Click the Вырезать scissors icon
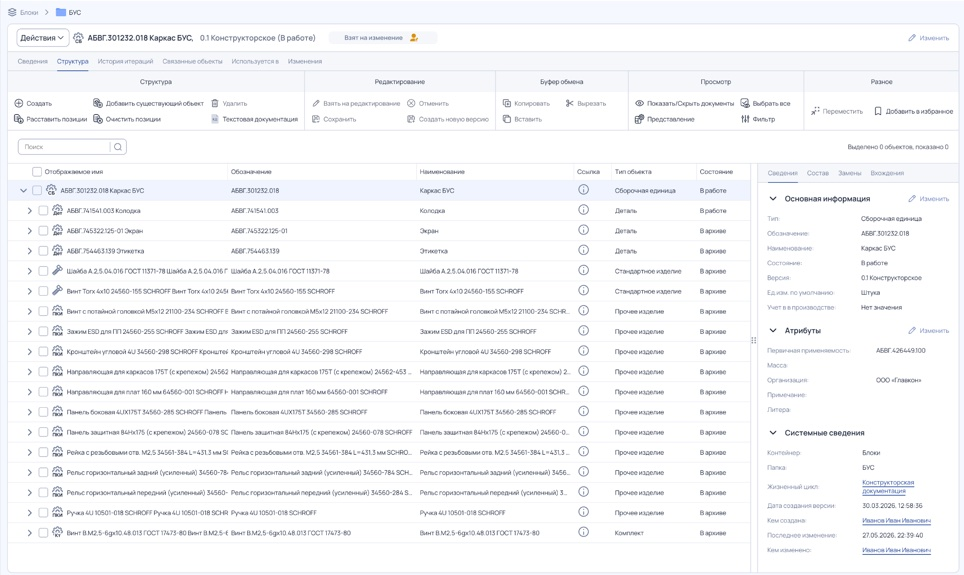964x575 pixels. pos(569,103)
